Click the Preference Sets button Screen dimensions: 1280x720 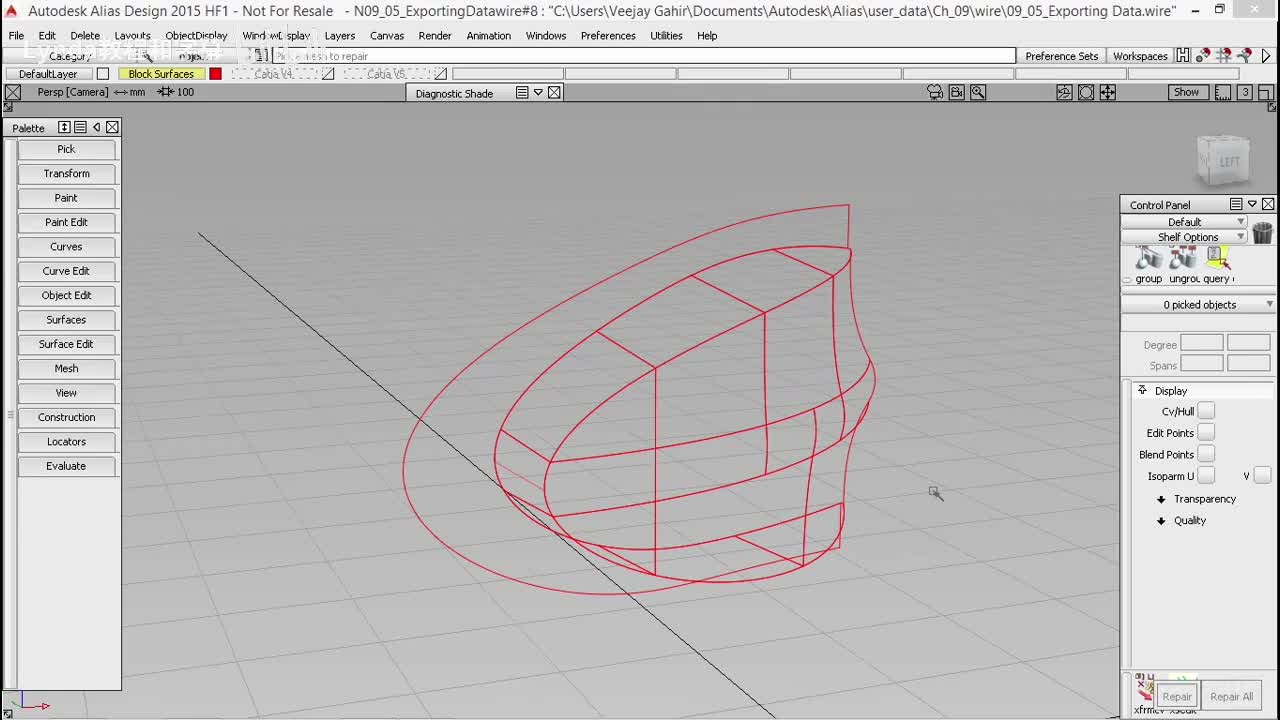(1061, 56)
